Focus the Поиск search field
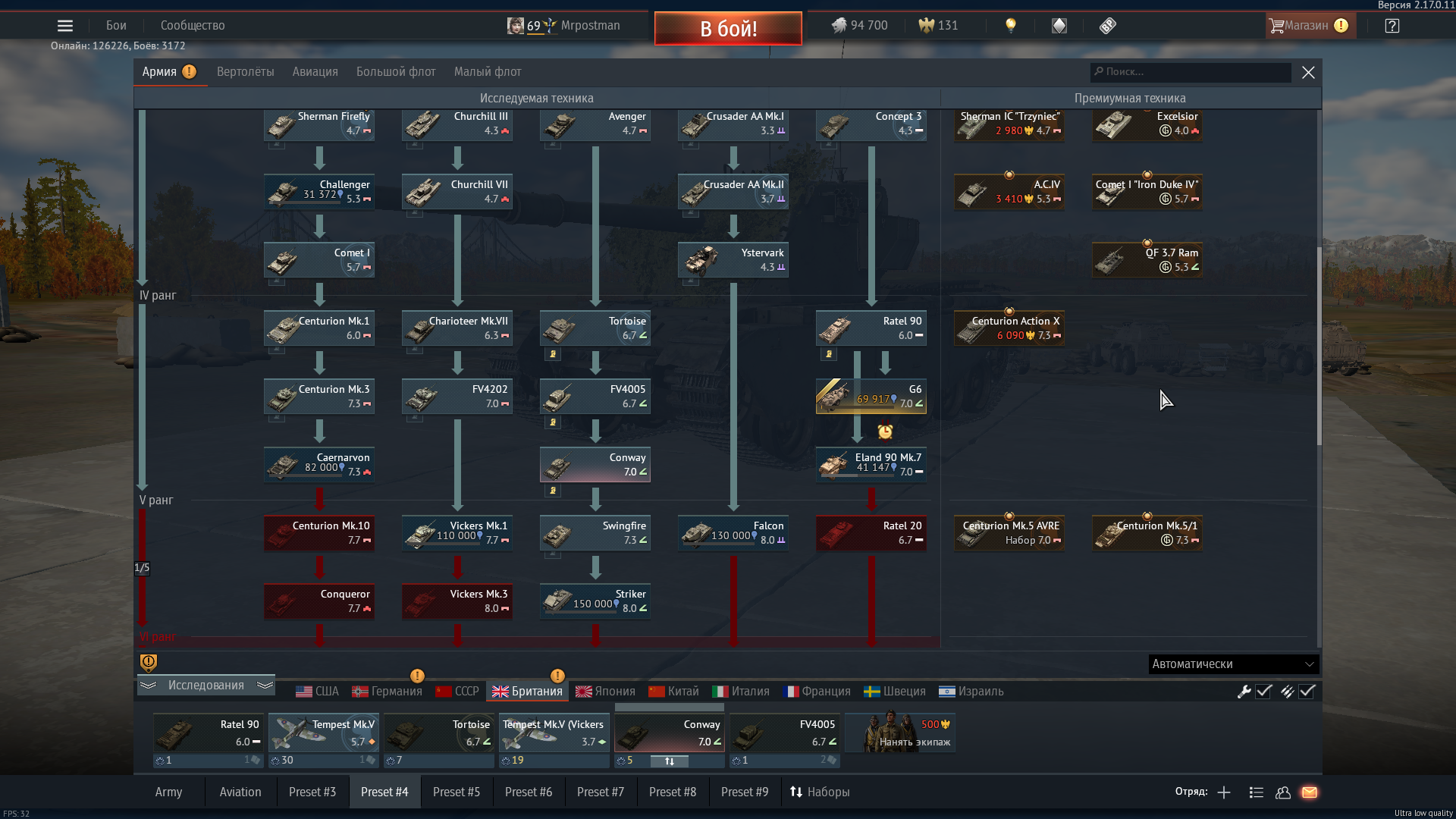Viewport: 1456px width, 819px height. pos(1191,72)
